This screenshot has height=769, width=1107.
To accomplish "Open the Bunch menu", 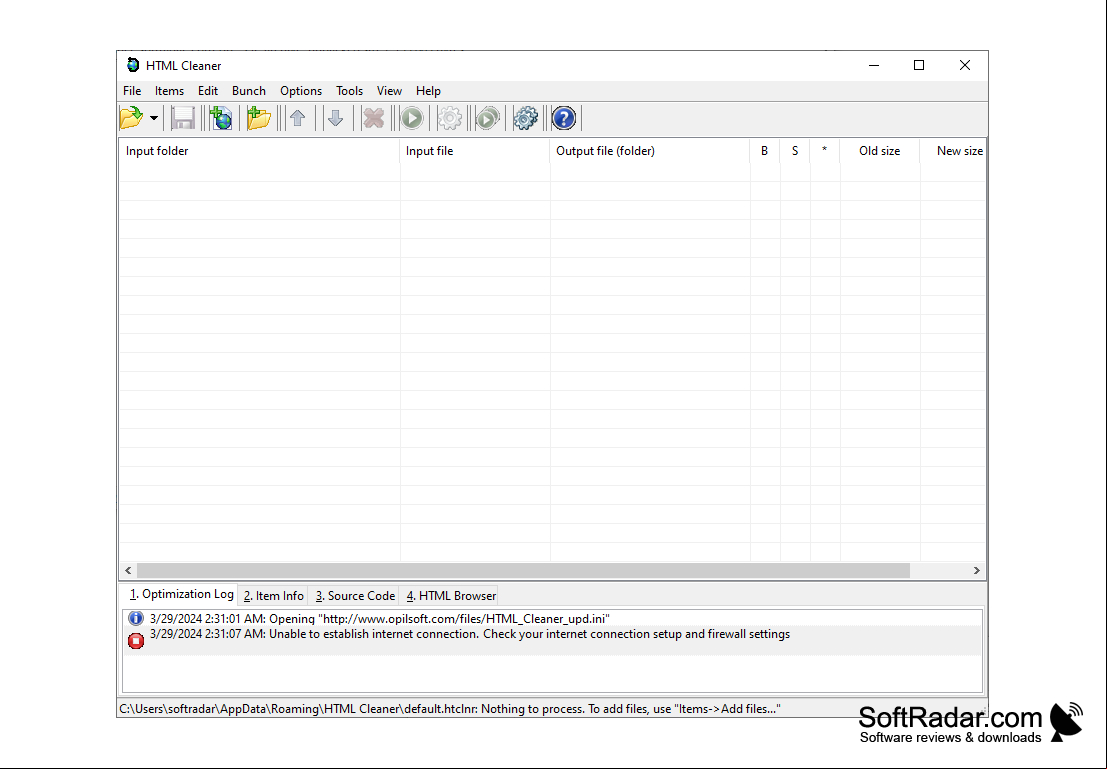I will (249, 90).
